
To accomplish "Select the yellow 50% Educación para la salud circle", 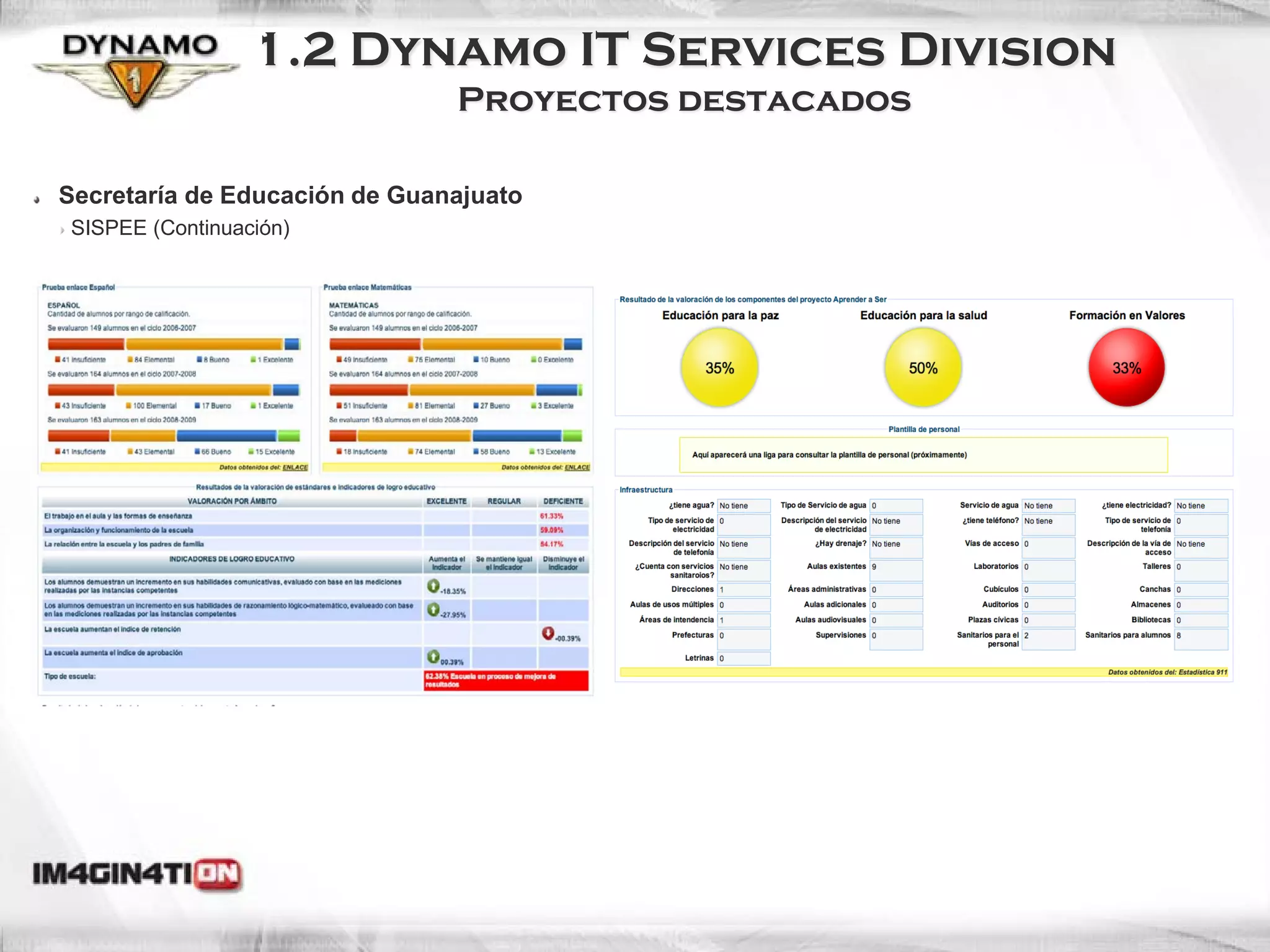I will point(923,367).
